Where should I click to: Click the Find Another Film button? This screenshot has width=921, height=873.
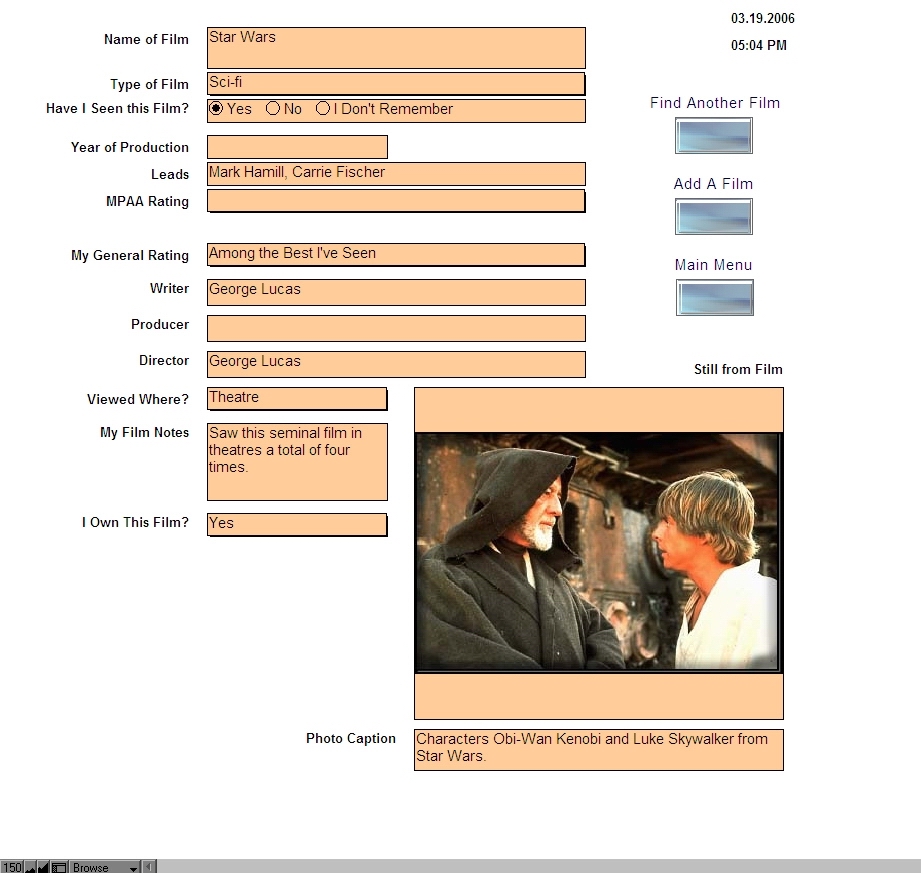(x=714, y=136)
